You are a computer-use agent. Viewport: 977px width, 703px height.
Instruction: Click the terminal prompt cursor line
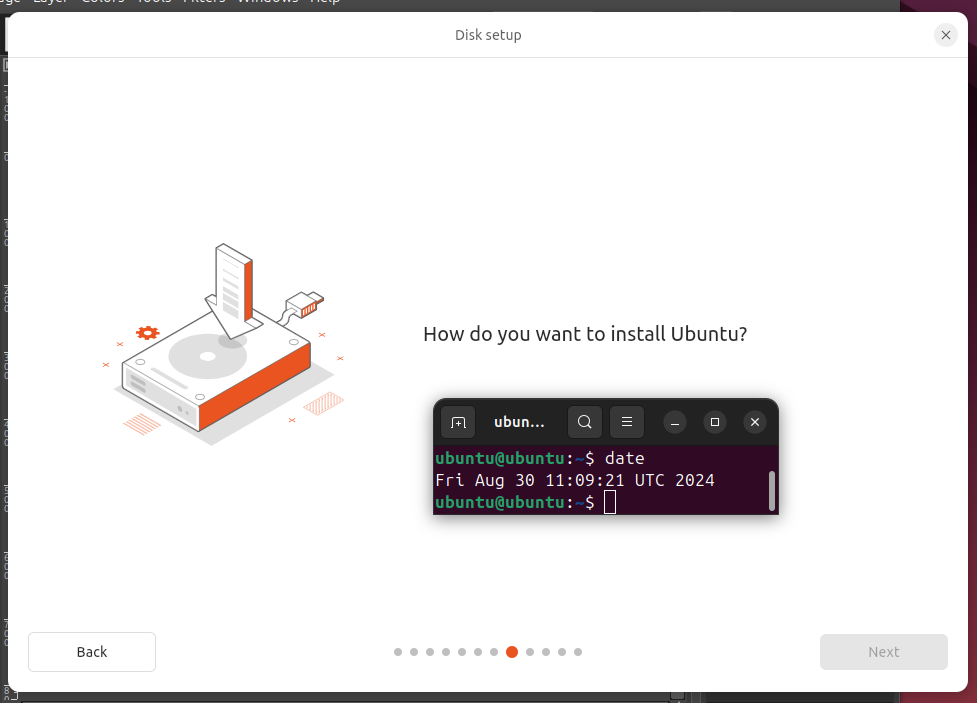[x=525, y=502]
